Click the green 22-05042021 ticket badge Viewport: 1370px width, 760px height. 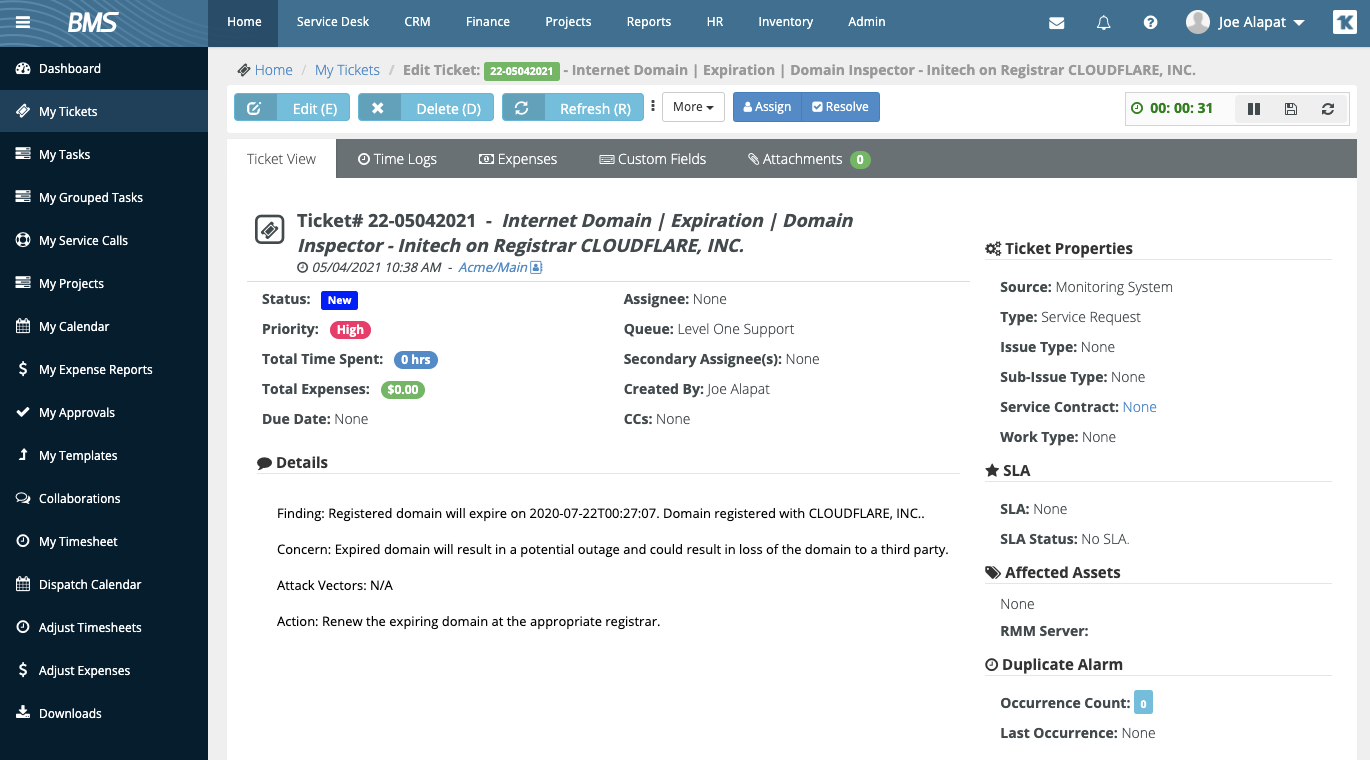521,71
